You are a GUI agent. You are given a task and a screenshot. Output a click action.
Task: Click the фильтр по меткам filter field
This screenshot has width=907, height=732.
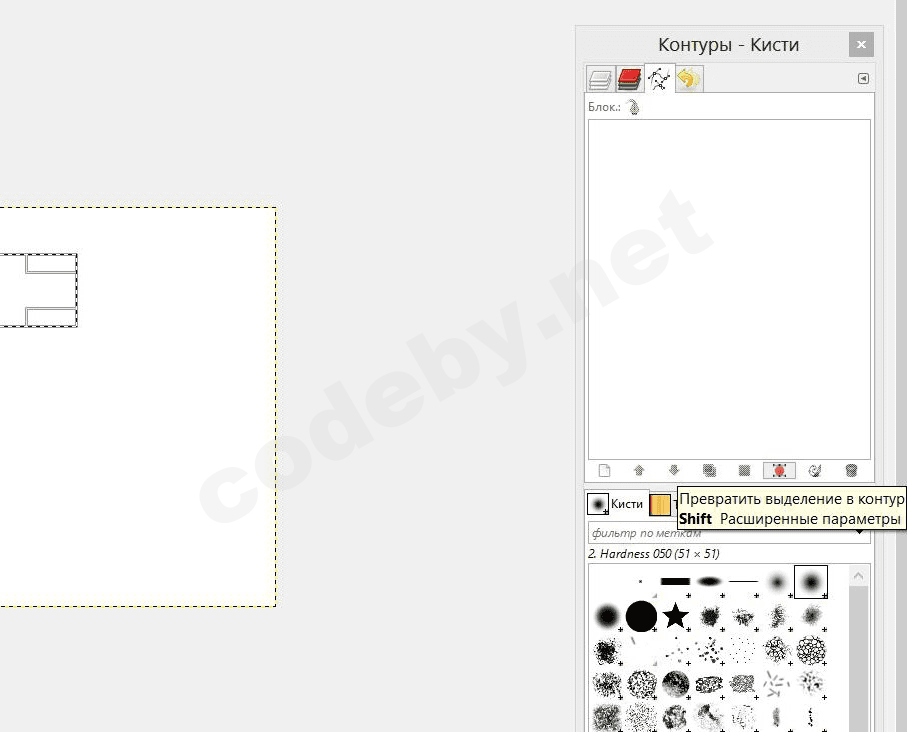click(x=729, y=533)
